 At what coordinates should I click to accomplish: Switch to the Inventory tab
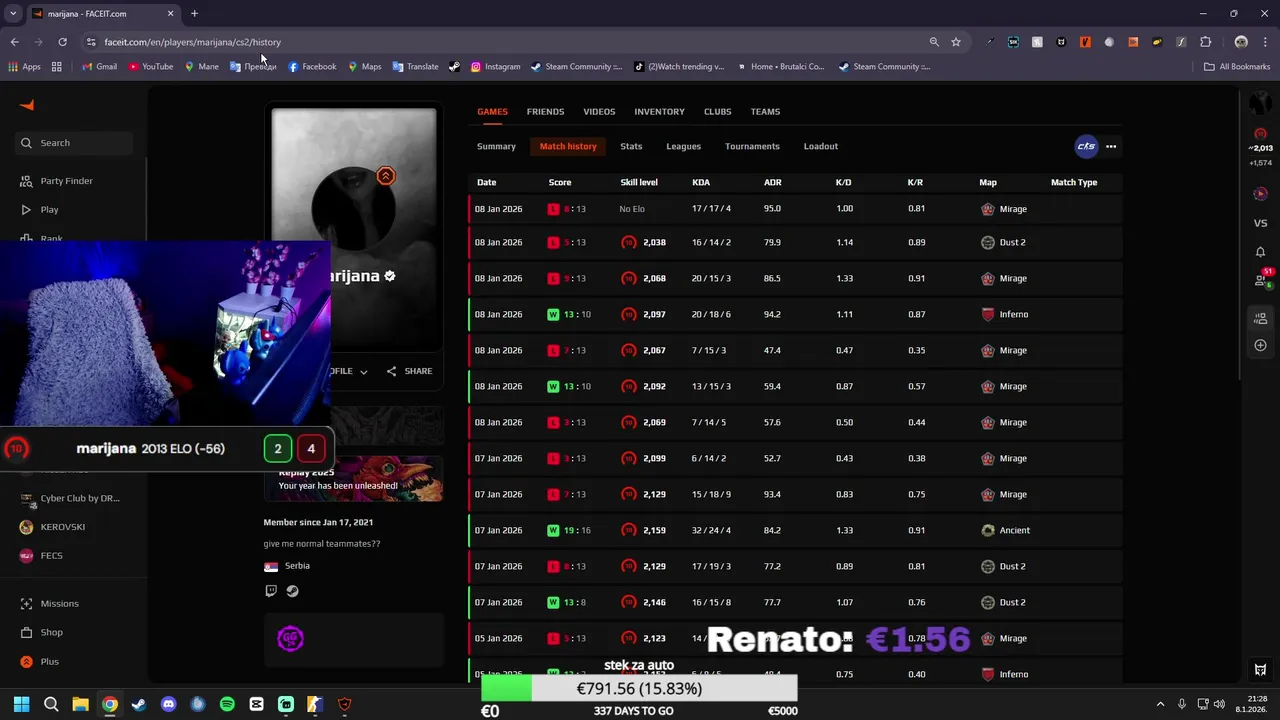coord(659,112)
